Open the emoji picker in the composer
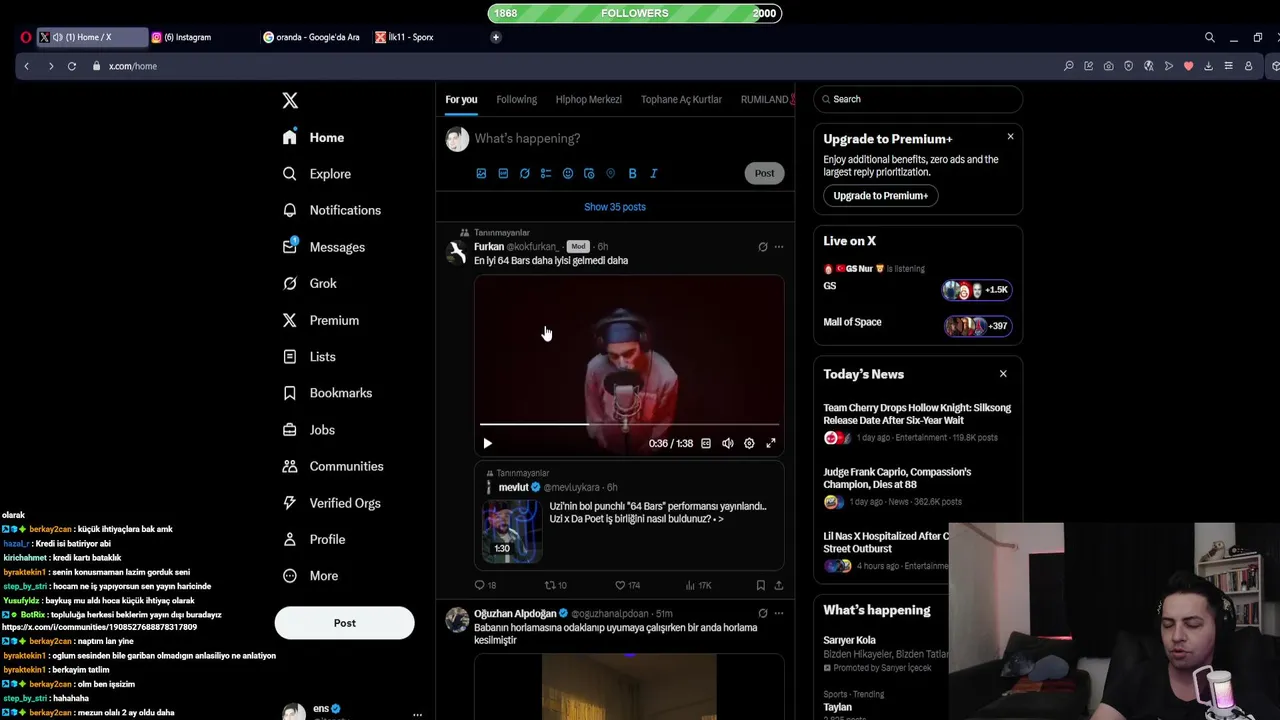 click(x=568, y=173)
